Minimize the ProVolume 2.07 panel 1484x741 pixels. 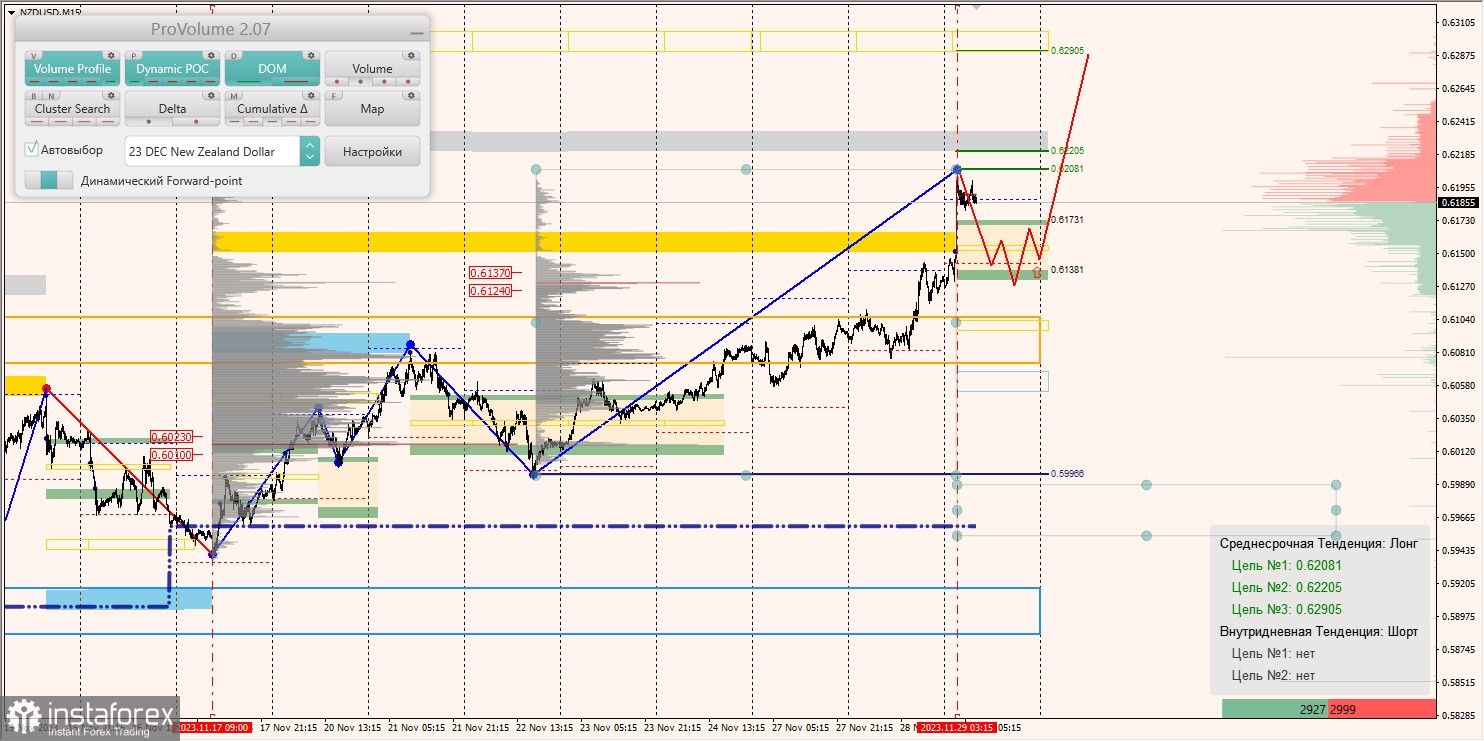coord(416,31)
